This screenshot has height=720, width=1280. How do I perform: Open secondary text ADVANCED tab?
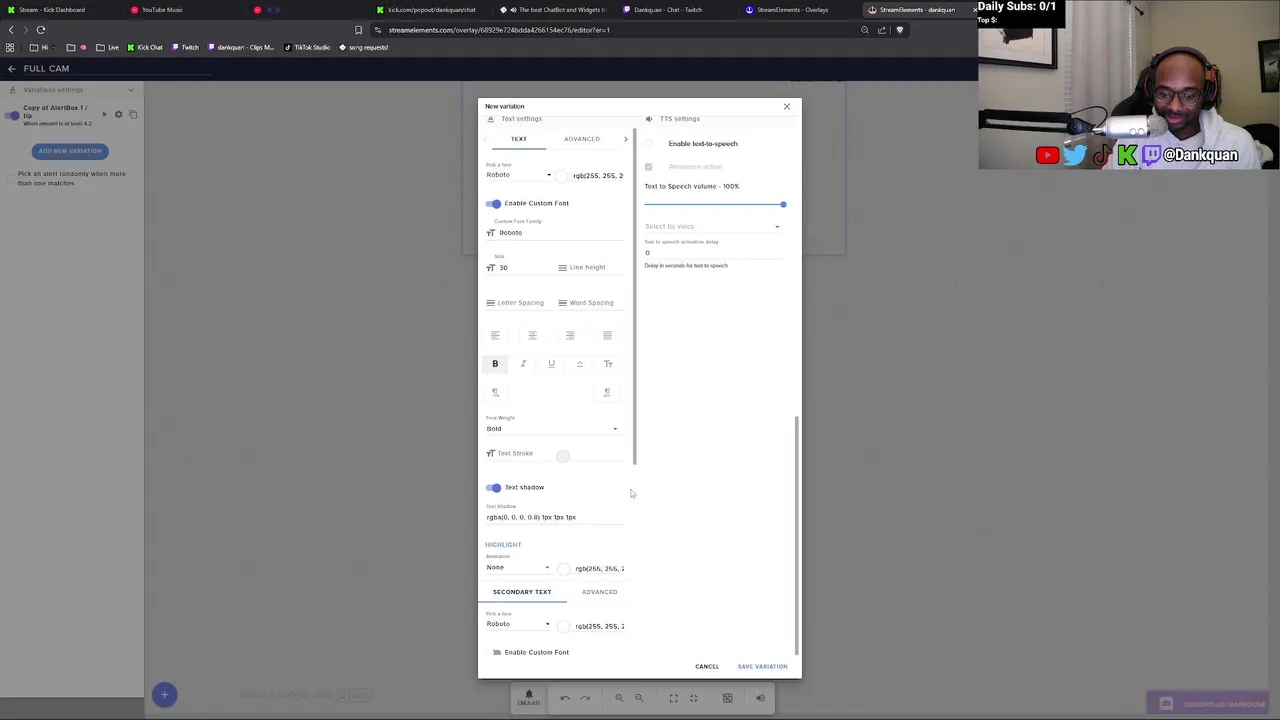(599, 592)
